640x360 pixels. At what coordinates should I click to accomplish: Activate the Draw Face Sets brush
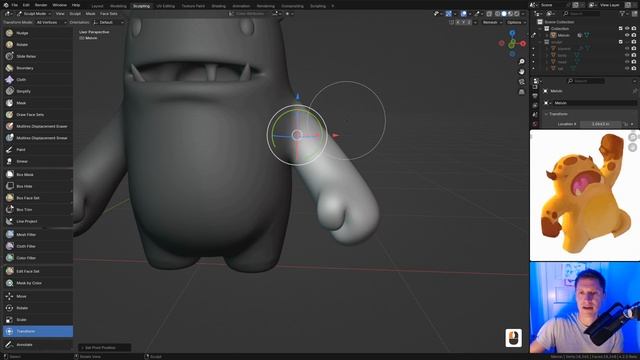(x=38, y=115)
